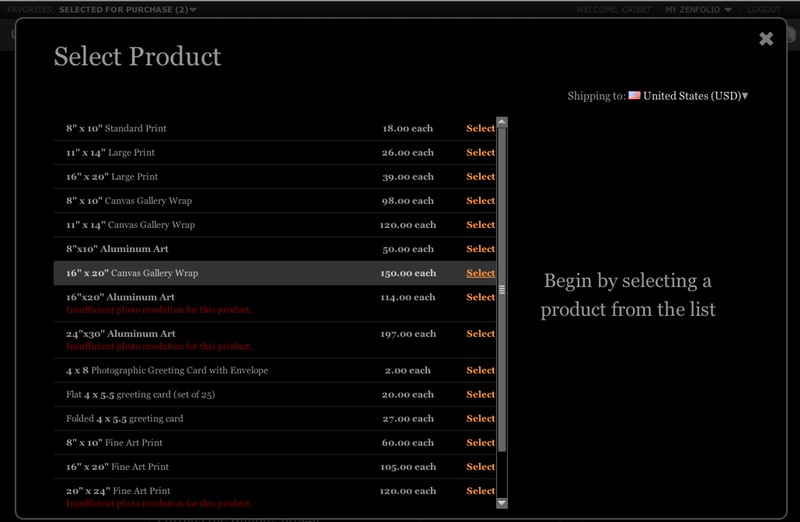Select the Flat 4 x 5.5 greeting card set

click(480, 394)
